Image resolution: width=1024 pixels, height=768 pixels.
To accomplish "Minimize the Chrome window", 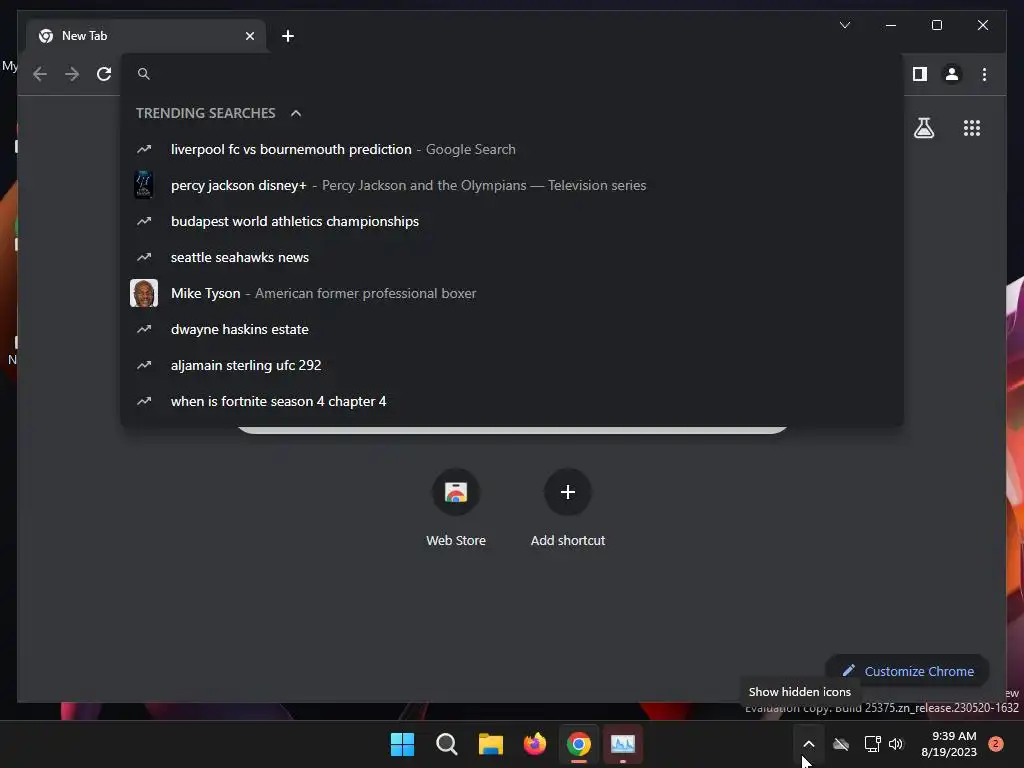I will tap(891, 25).
